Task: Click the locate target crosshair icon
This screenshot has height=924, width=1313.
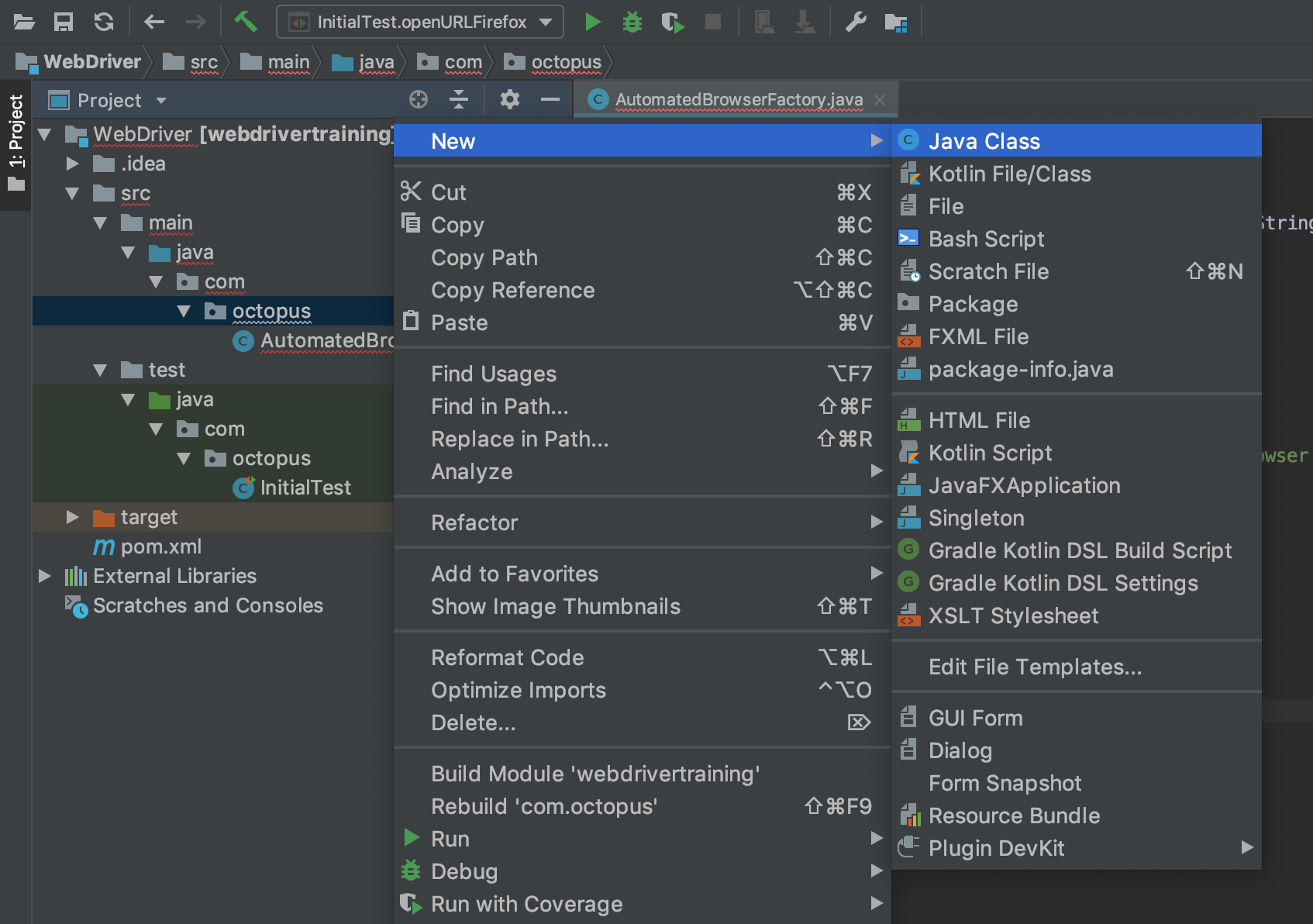Action: coord(419,99)
